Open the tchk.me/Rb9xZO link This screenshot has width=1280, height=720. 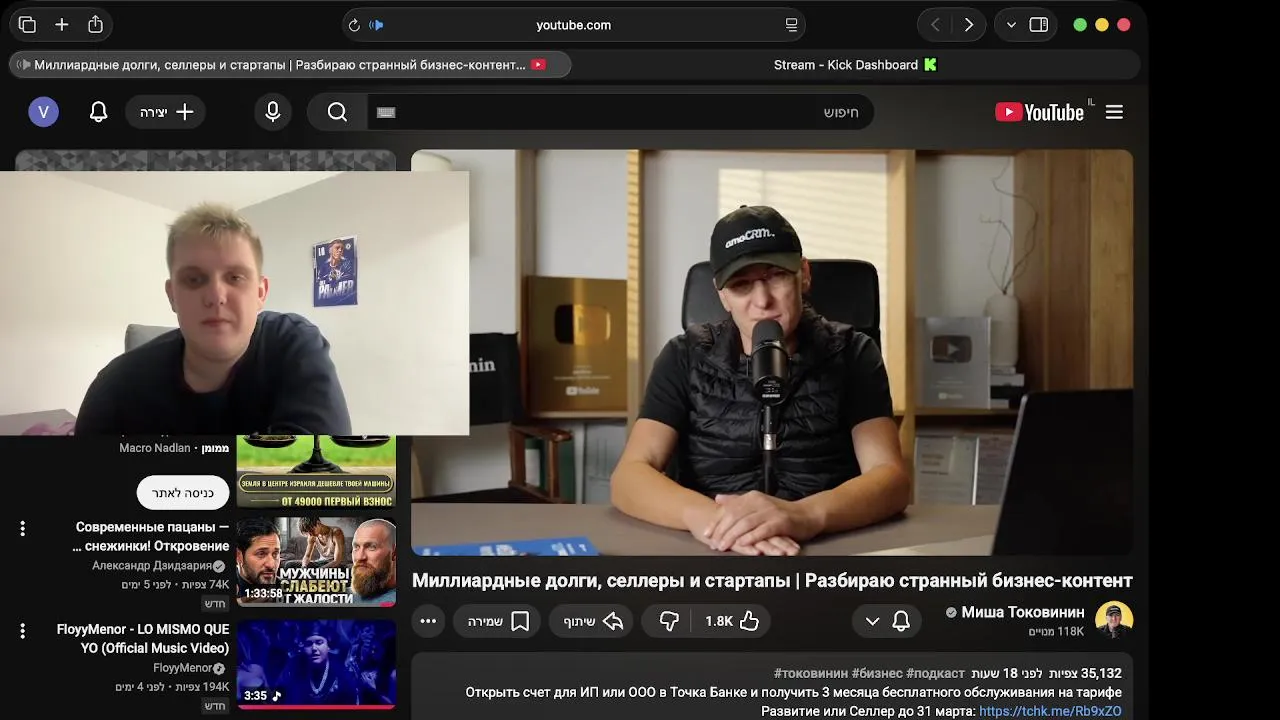click(1050, 711)
